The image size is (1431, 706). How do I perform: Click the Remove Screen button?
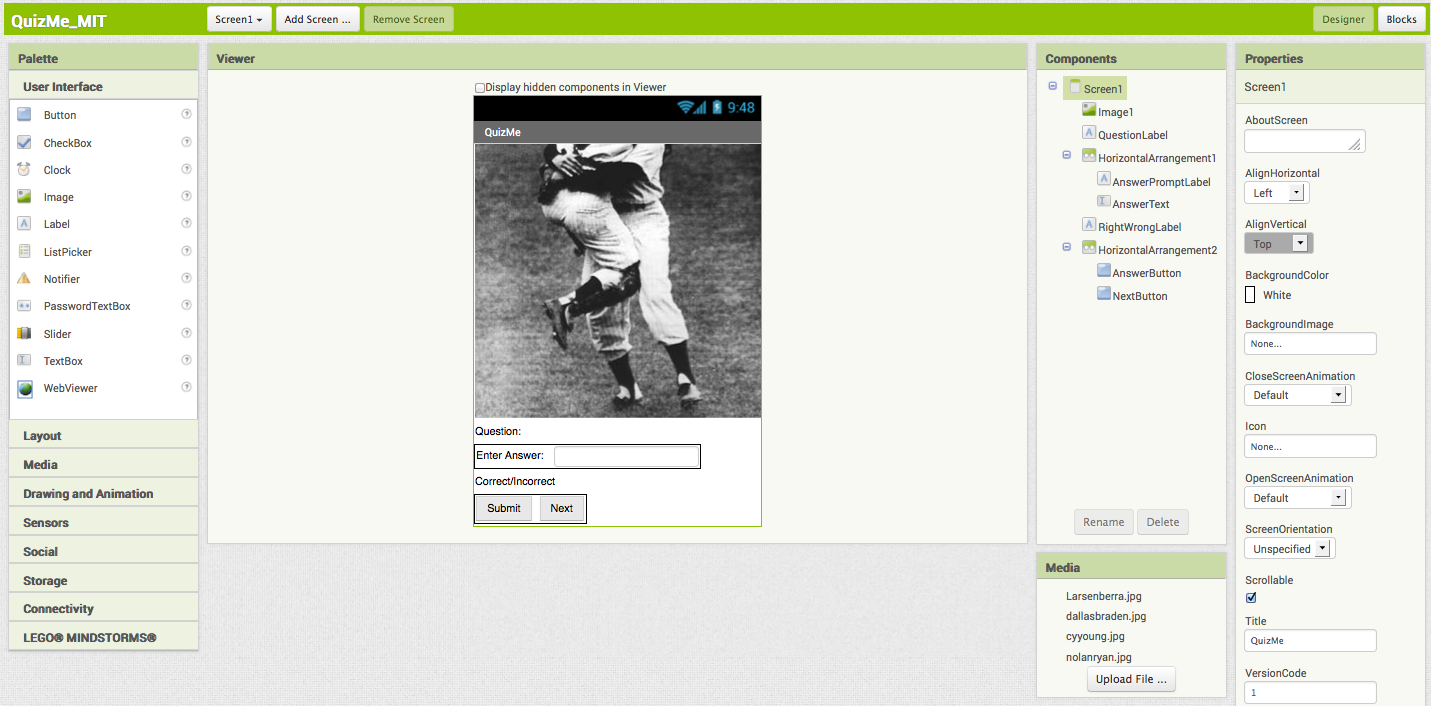click(x=409, y=19)
